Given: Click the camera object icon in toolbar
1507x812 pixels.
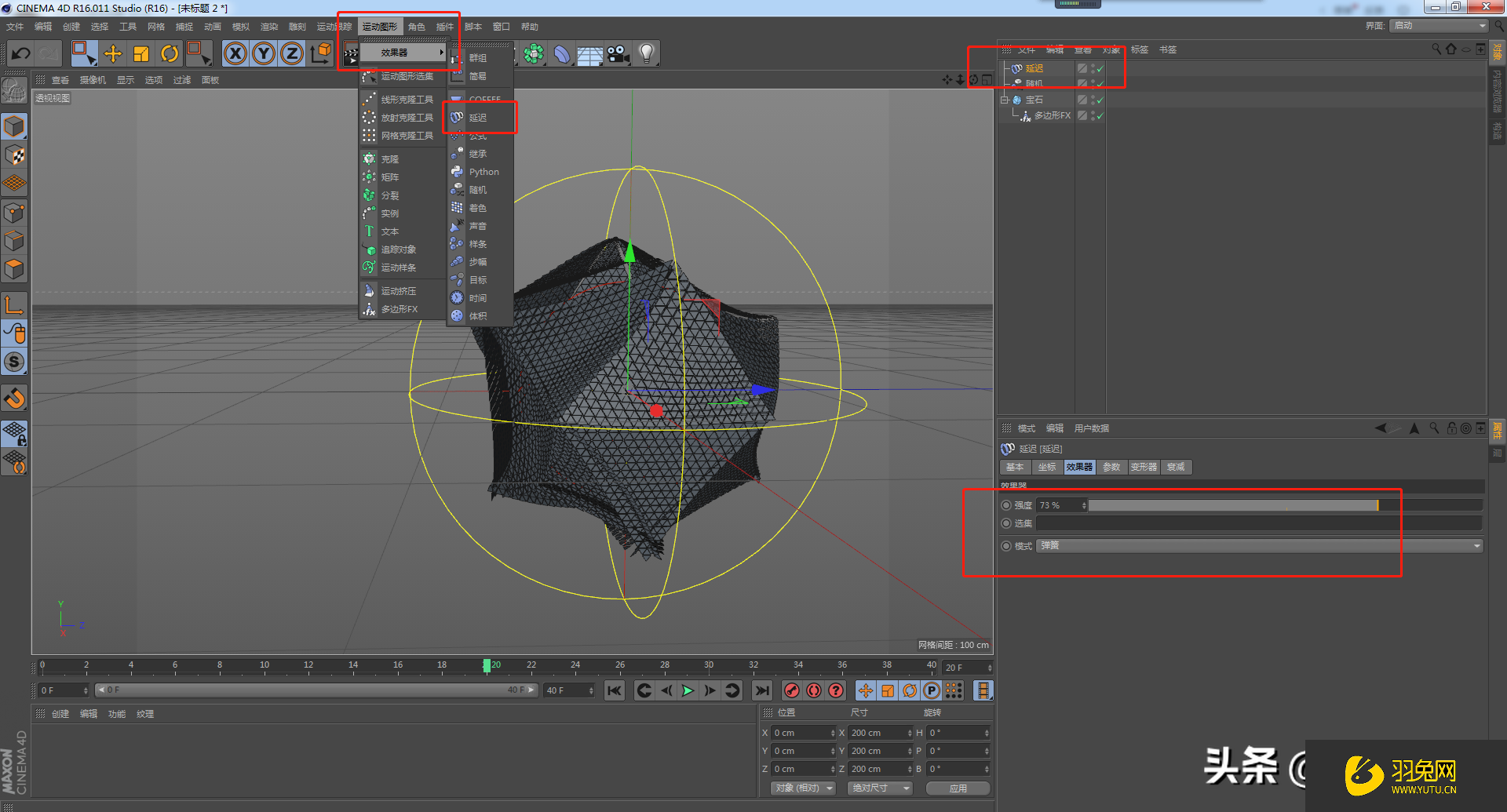Looking at the screenshot, I should coord(618,54).
